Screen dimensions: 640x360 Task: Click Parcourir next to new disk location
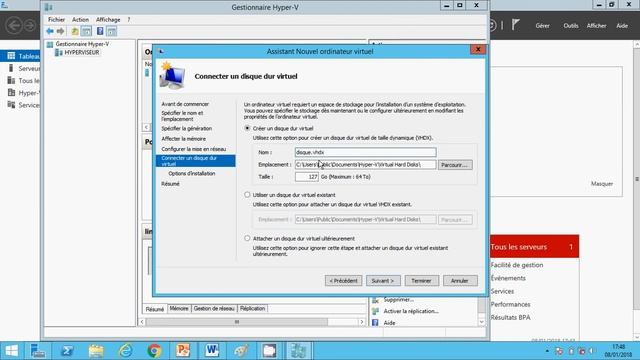(455, 165)
